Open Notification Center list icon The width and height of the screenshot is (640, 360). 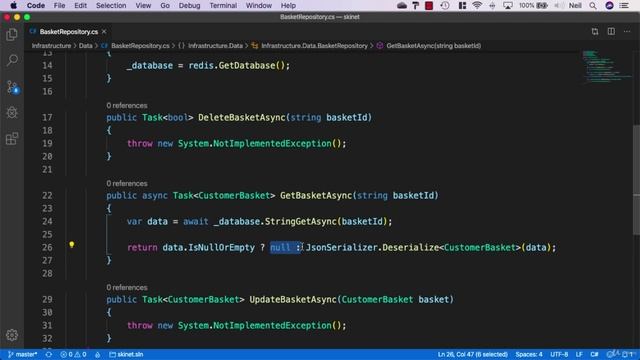[624, 5]
